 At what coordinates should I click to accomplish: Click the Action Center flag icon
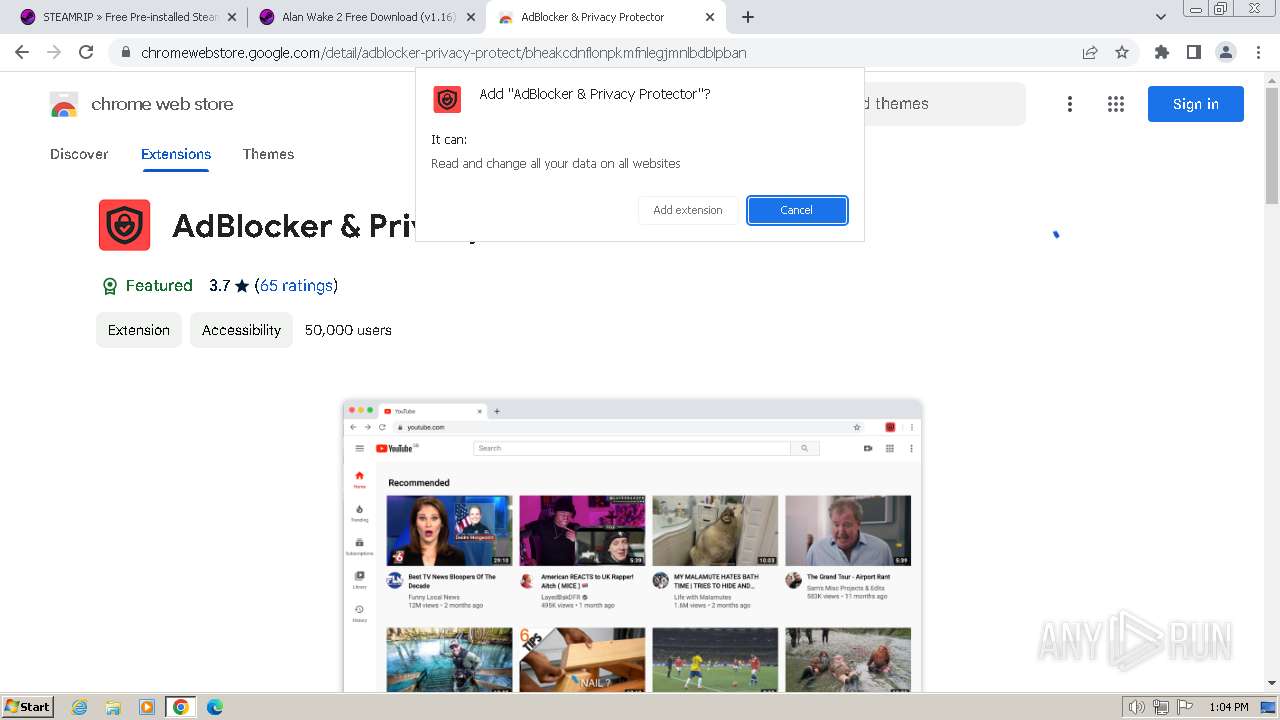pyautogui.click(x=1185, y=707)
